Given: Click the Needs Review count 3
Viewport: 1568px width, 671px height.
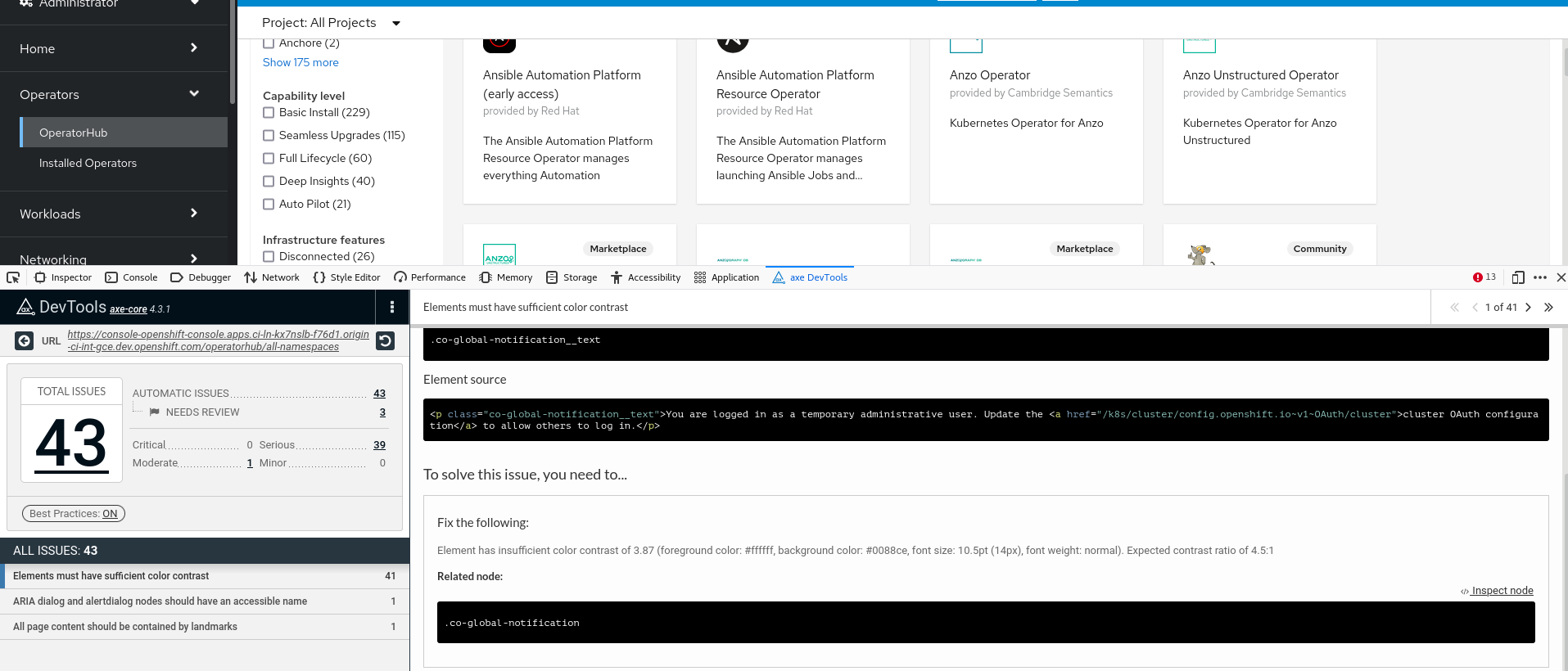Looking at the screenshot, I should click(x=382, y=412).
